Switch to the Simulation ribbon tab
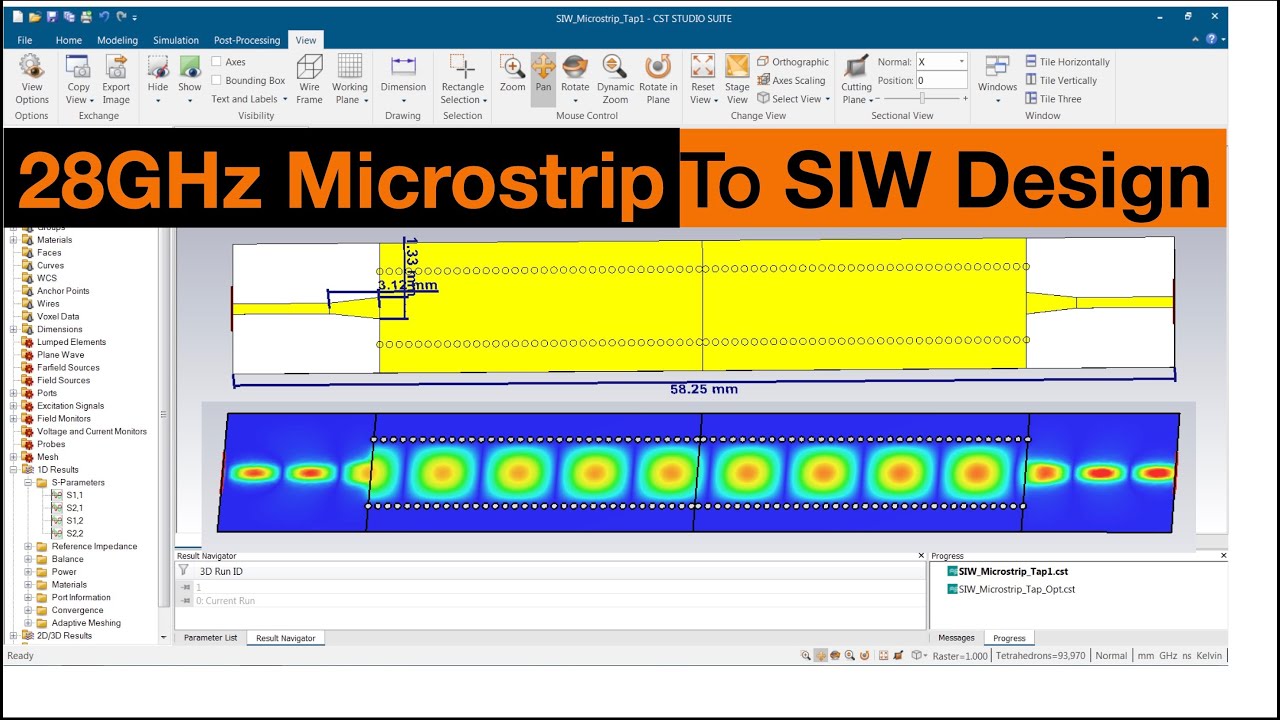 click(x=176, y=40)
